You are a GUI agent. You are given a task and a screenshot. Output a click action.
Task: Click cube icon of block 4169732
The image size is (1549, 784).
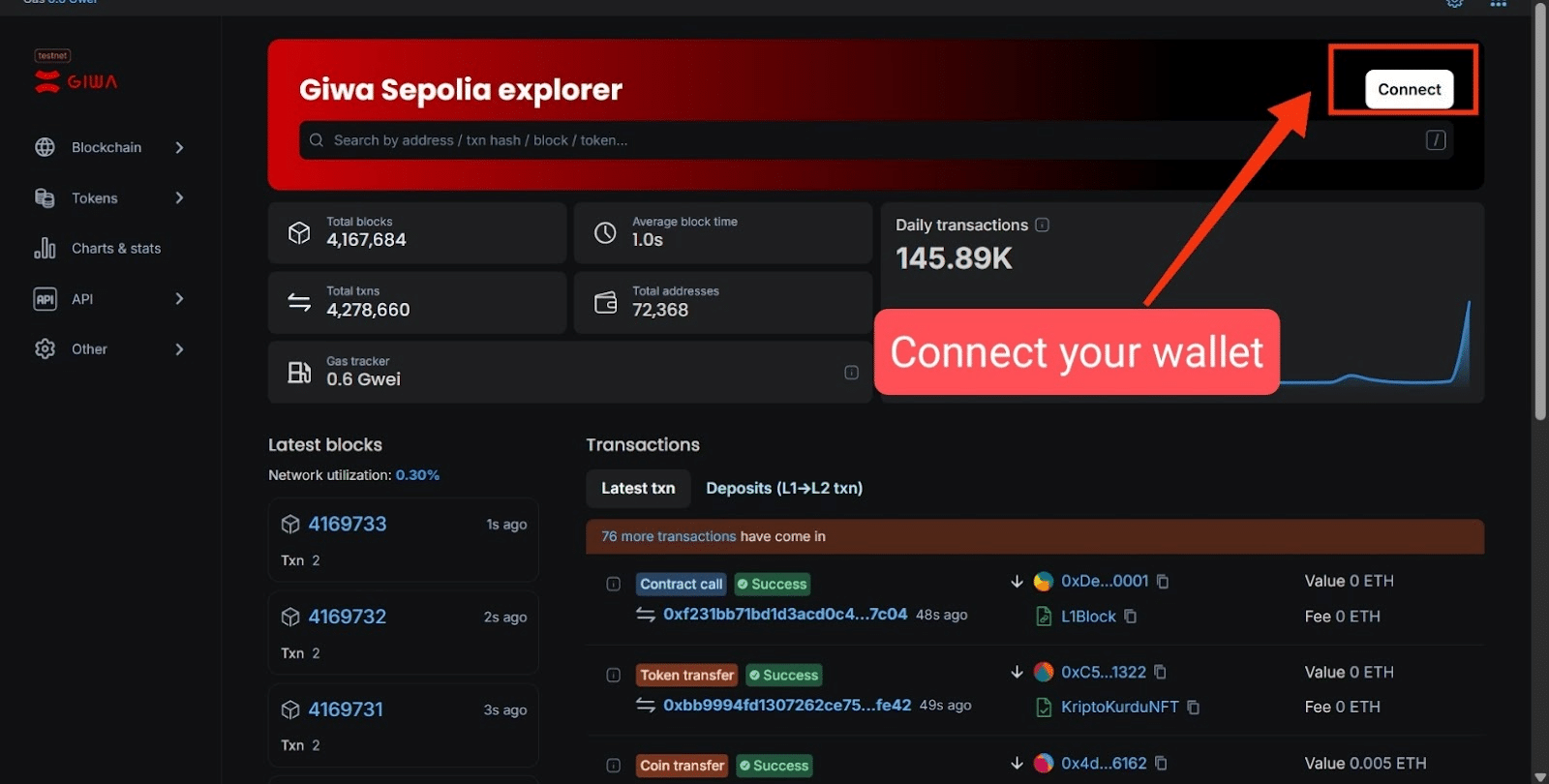point(290,617)
